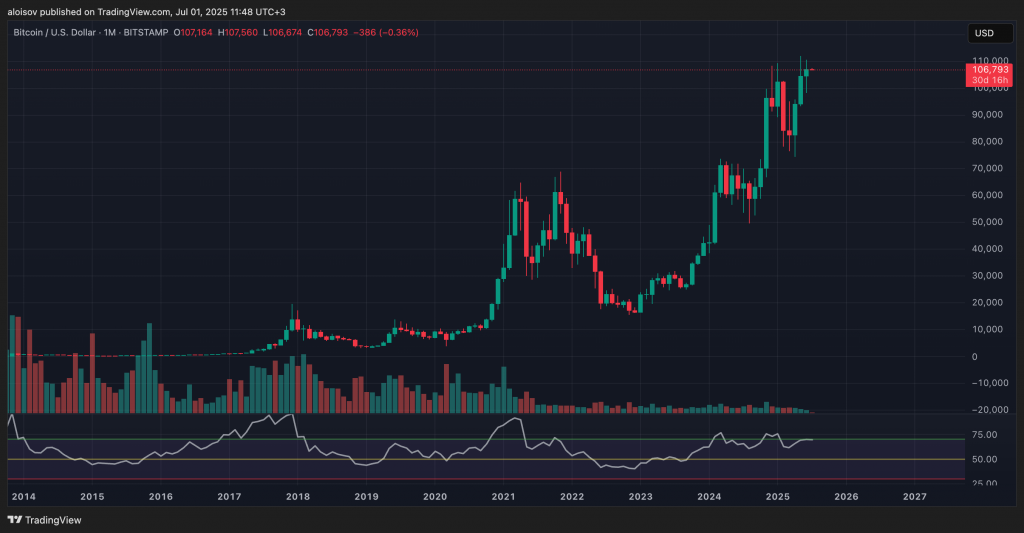Click the 2023 label on time axis
Viewport: 1024px width, 533px height.
click(640, 495)
